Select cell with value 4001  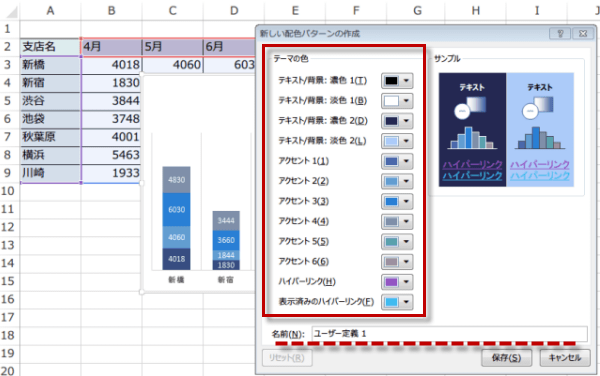pos(111,137)
